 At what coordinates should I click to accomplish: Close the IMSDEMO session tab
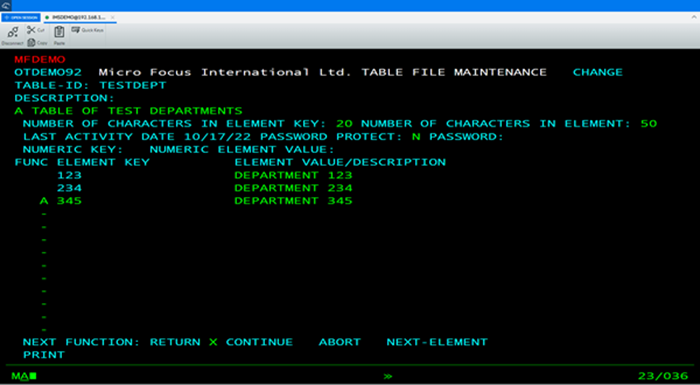[x=112, y=17]
